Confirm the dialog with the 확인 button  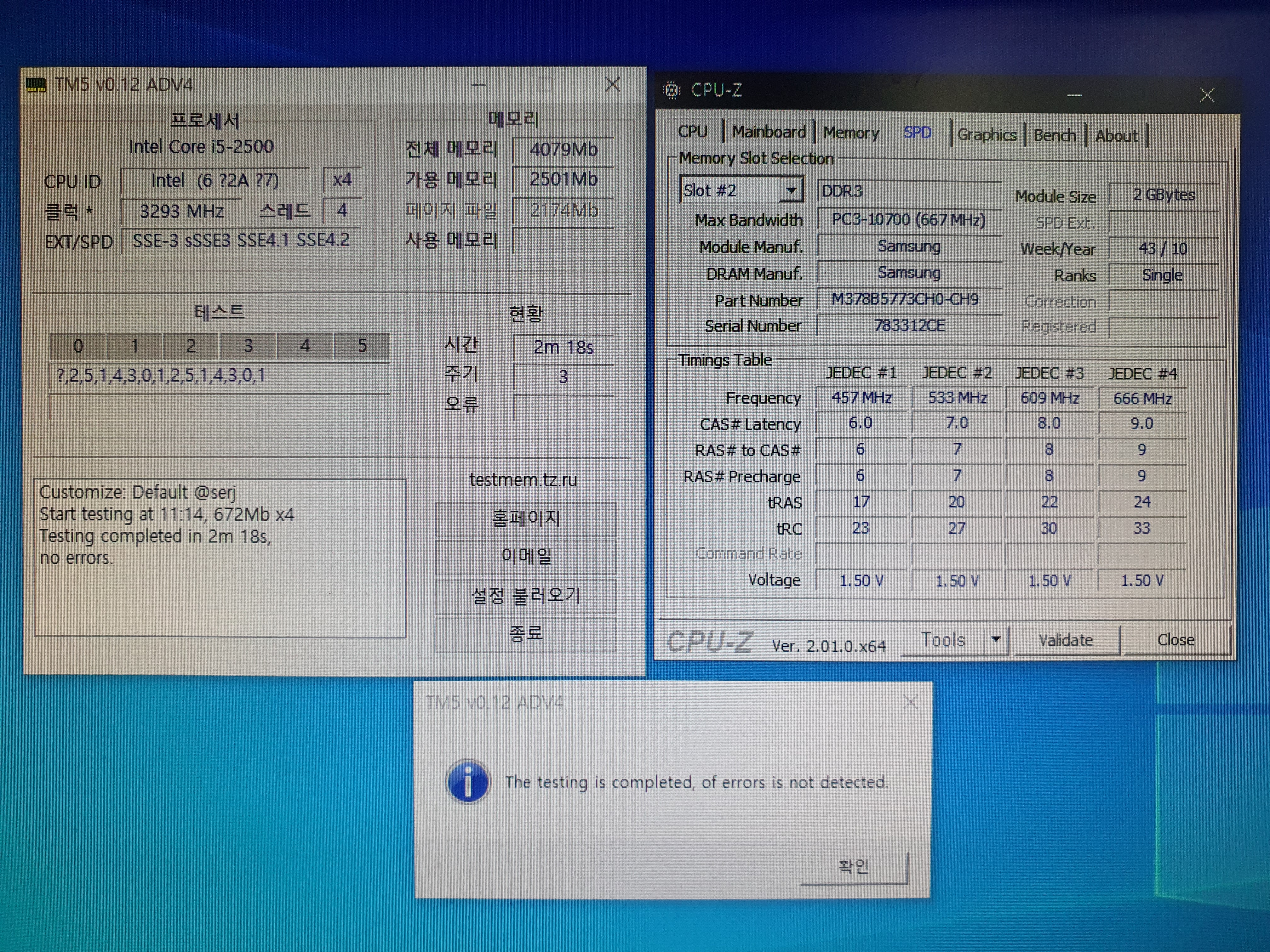(854, 866)
